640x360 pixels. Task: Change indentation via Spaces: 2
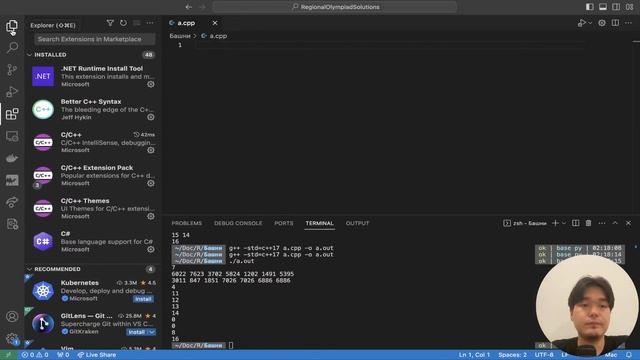512,355
